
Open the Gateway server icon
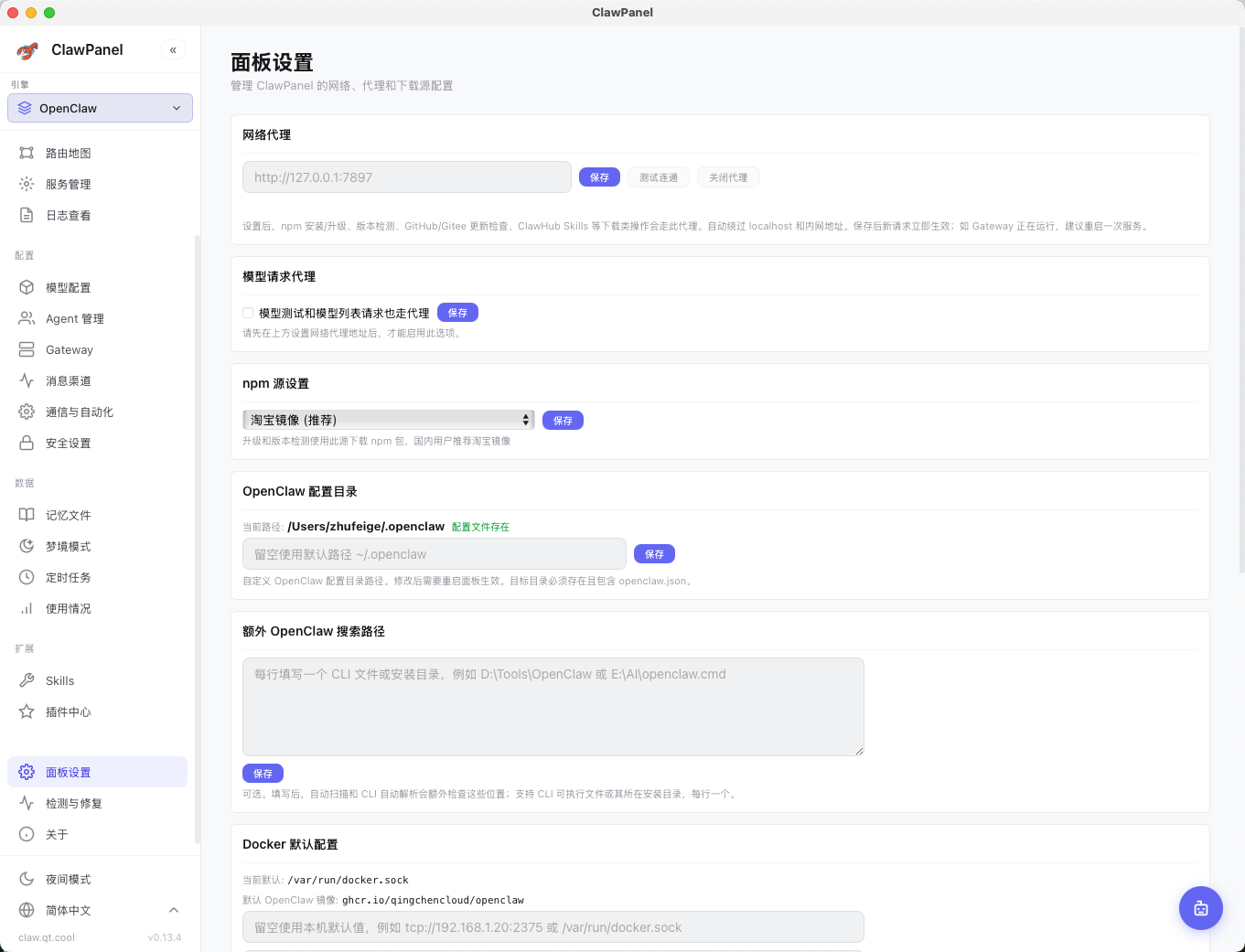click(27, 349)
